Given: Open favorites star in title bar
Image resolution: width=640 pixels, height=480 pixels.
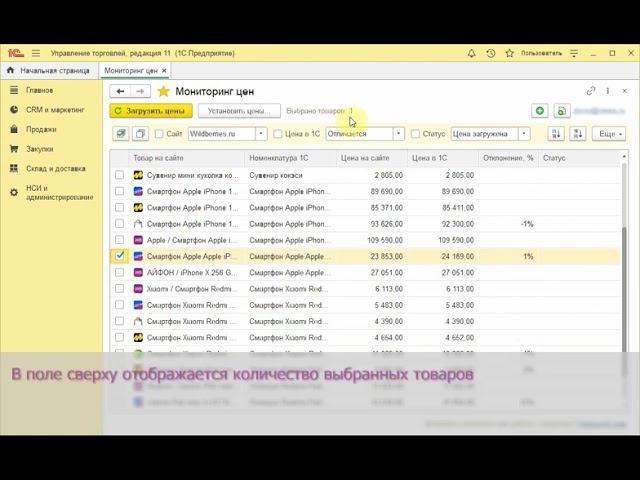Looking at the screenshot, I should pyautogui.click(x=509, y=53).
